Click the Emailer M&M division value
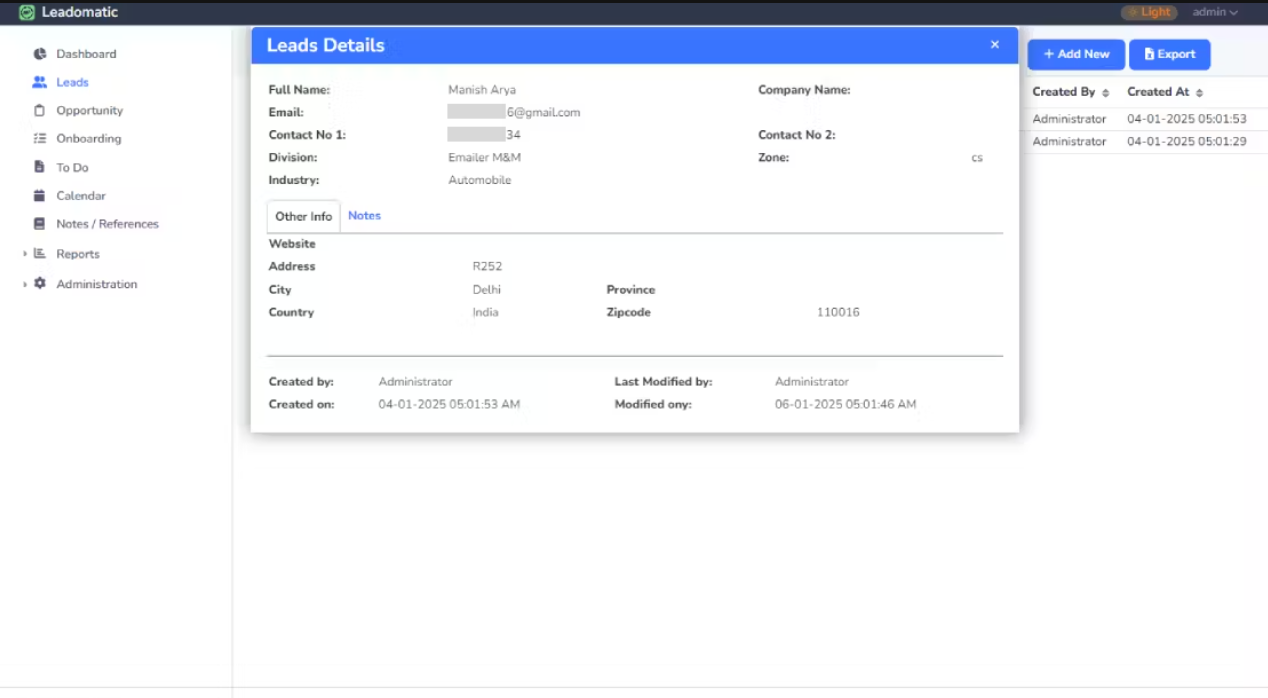The height and width of the screenshot is (698, 1268). [x=484, y=157]
